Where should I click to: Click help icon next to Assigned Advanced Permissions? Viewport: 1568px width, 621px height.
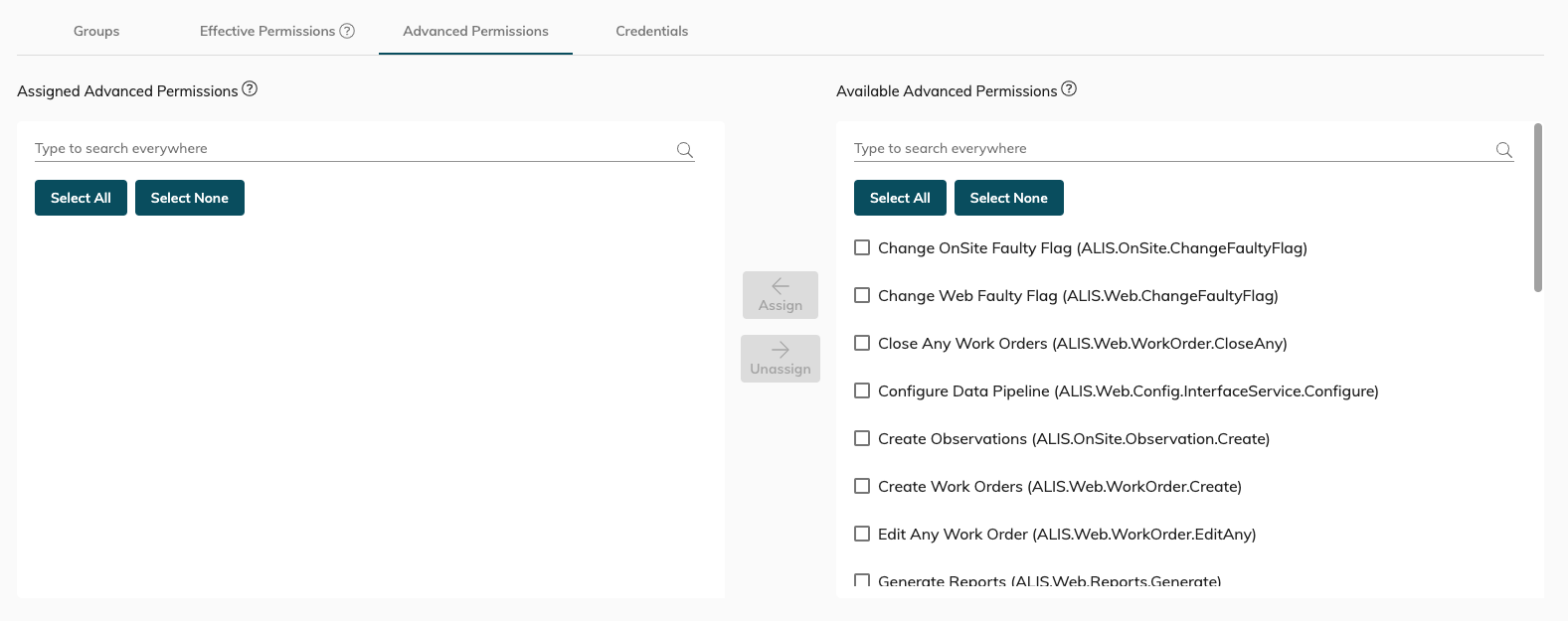tap(250, 89)
